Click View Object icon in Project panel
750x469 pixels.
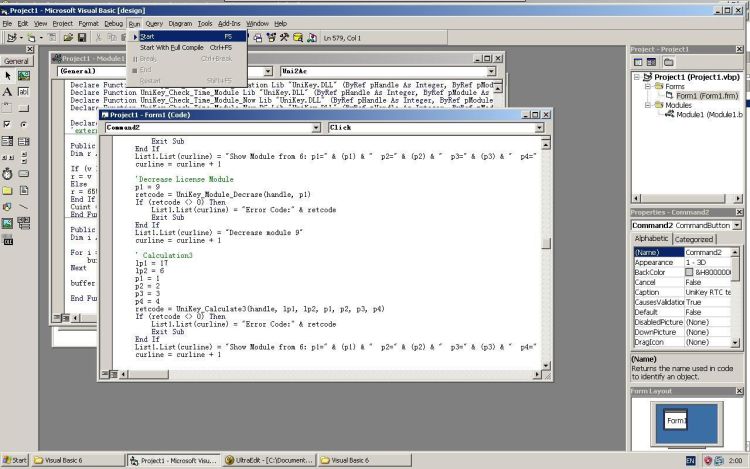click(651, 62)
